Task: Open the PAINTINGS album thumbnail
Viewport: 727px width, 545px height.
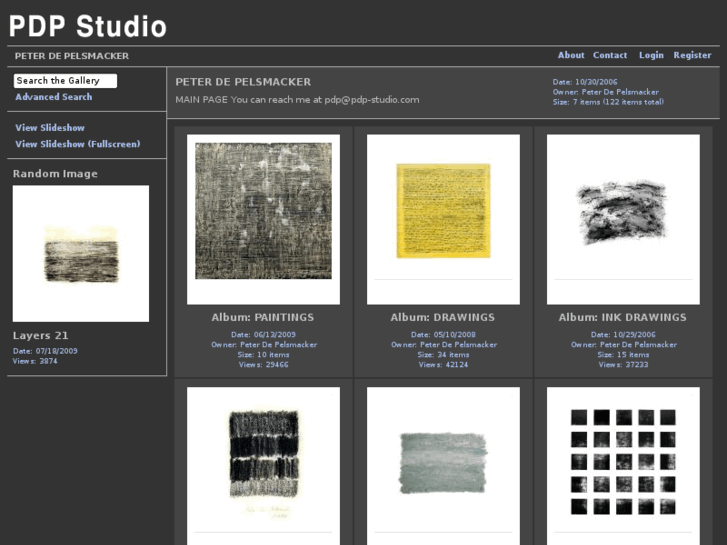Action: point(263,219)
